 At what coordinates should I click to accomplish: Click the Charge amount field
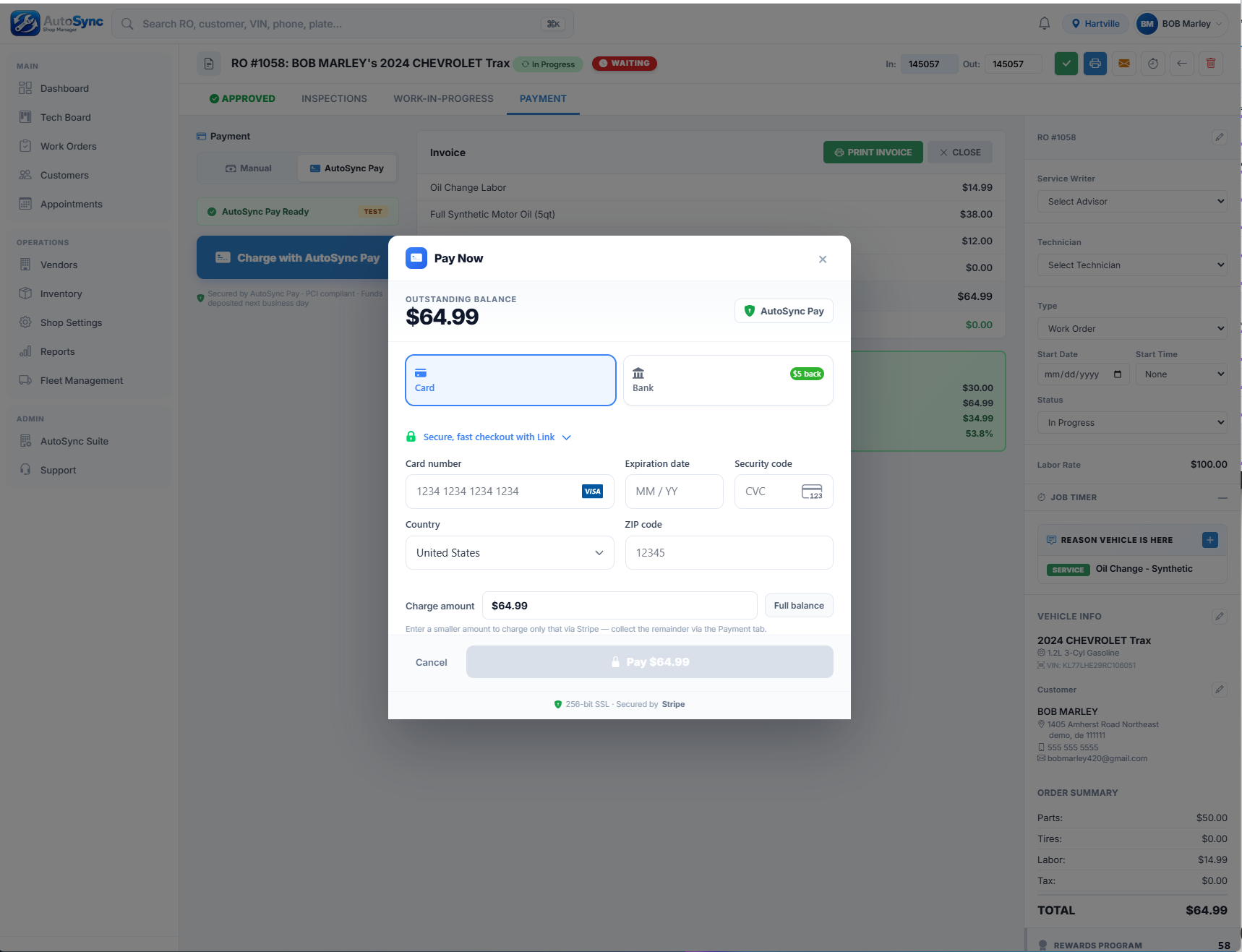click(620, 606)
